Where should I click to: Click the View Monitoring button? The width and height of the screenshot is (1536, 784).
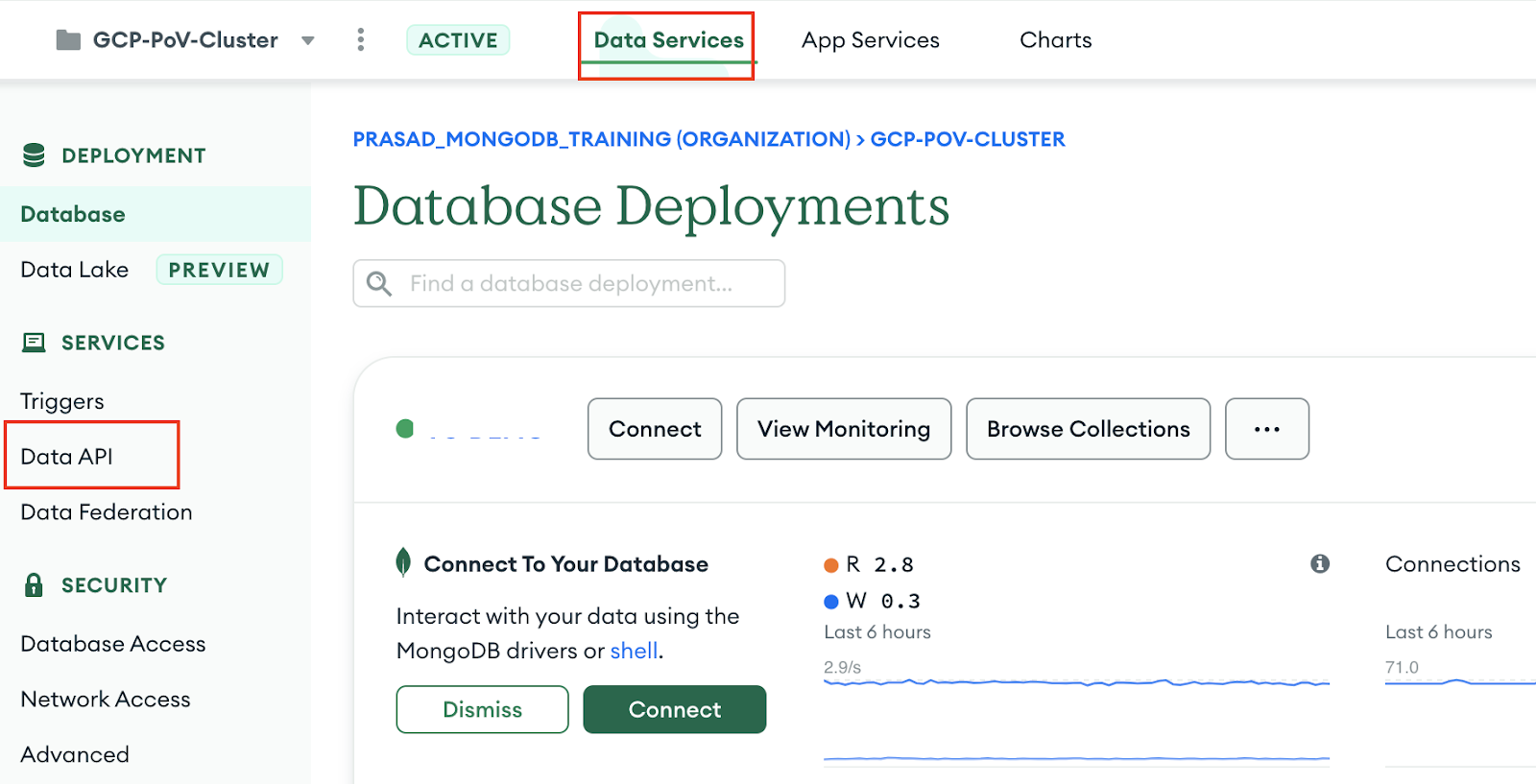click(x=844, y=429)
